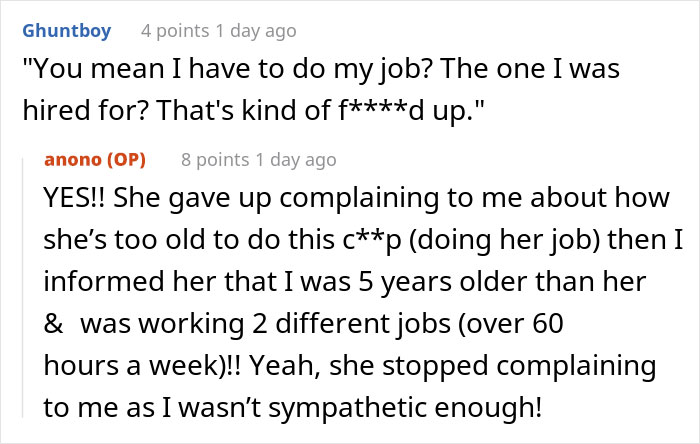
Task: Click the '(OP)' tag next to anono
Action: point(126,159)
